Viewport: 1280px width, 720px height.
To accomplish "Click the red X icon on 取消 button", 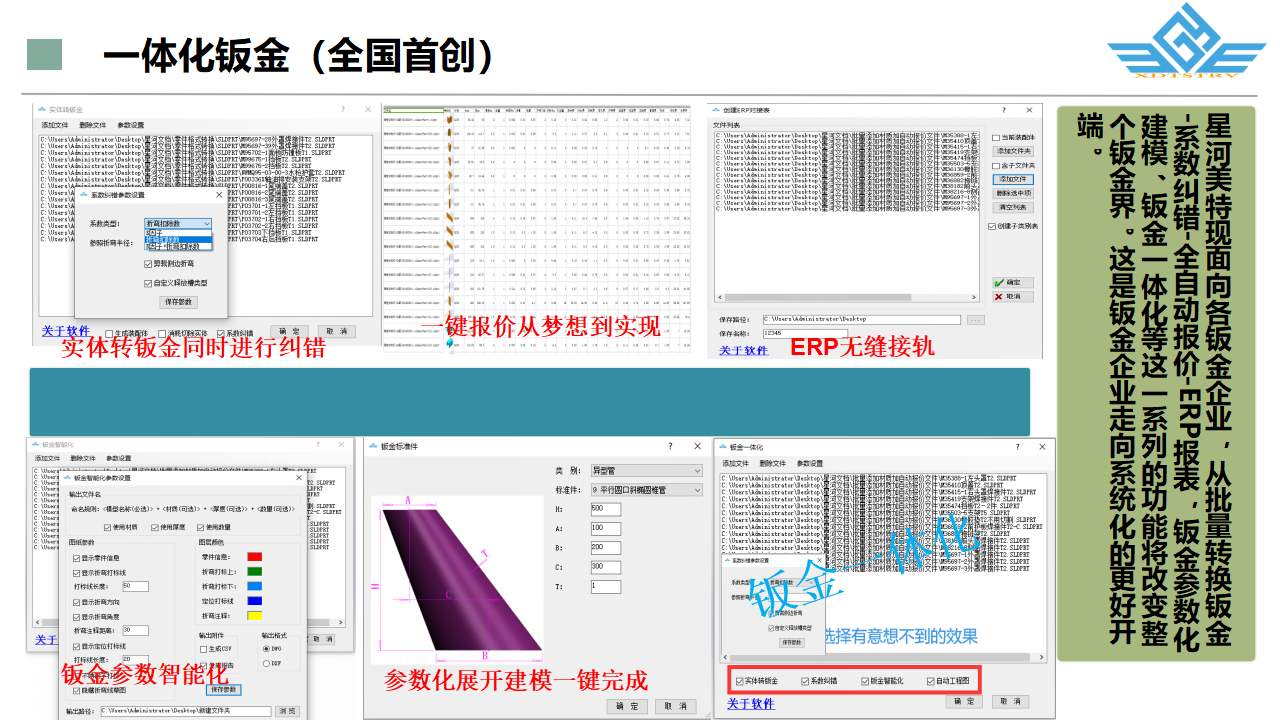I will pos(999,297).
